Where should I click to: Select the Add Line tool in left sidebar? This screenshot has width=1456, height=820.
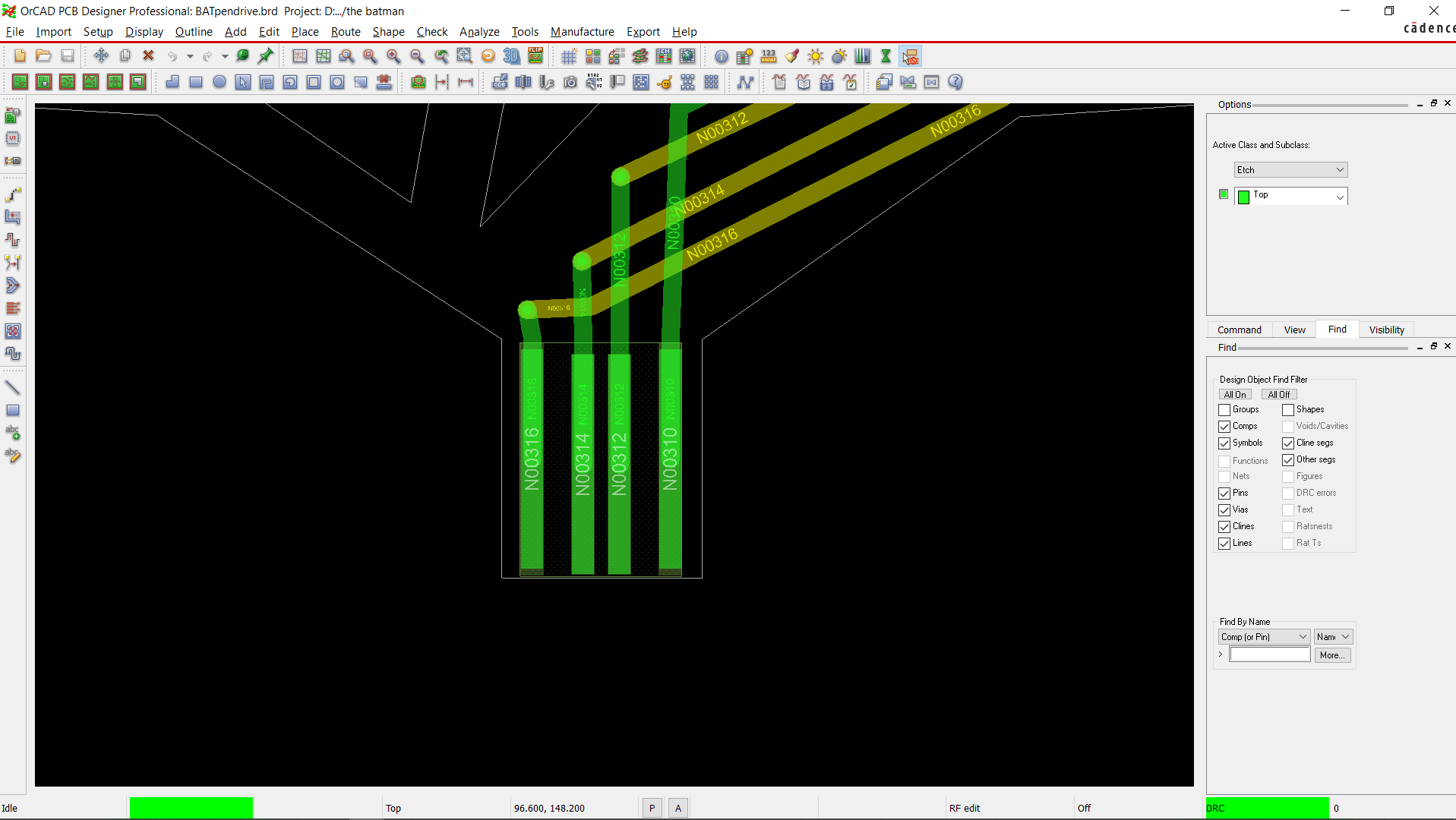13,388
